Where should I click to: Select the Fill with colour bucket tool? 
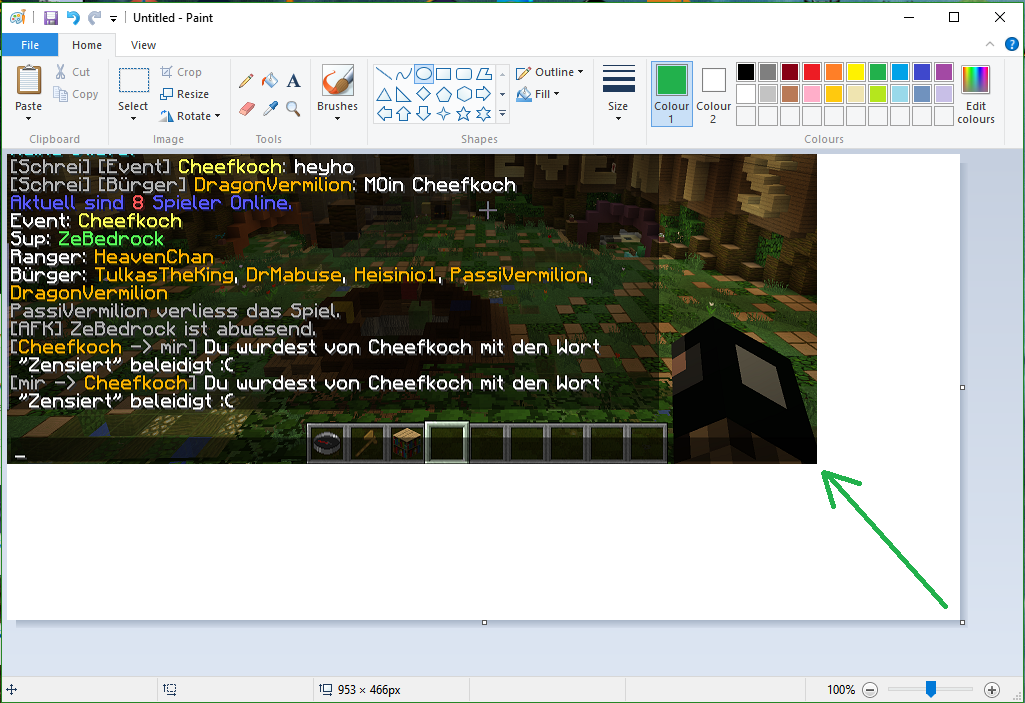270,81
